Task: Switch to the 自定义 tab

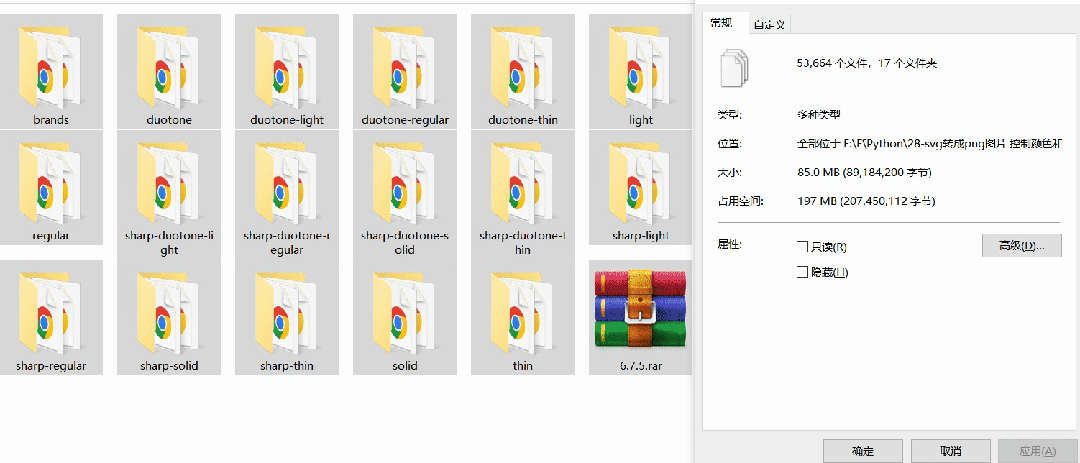Action: tap(769, 24)
